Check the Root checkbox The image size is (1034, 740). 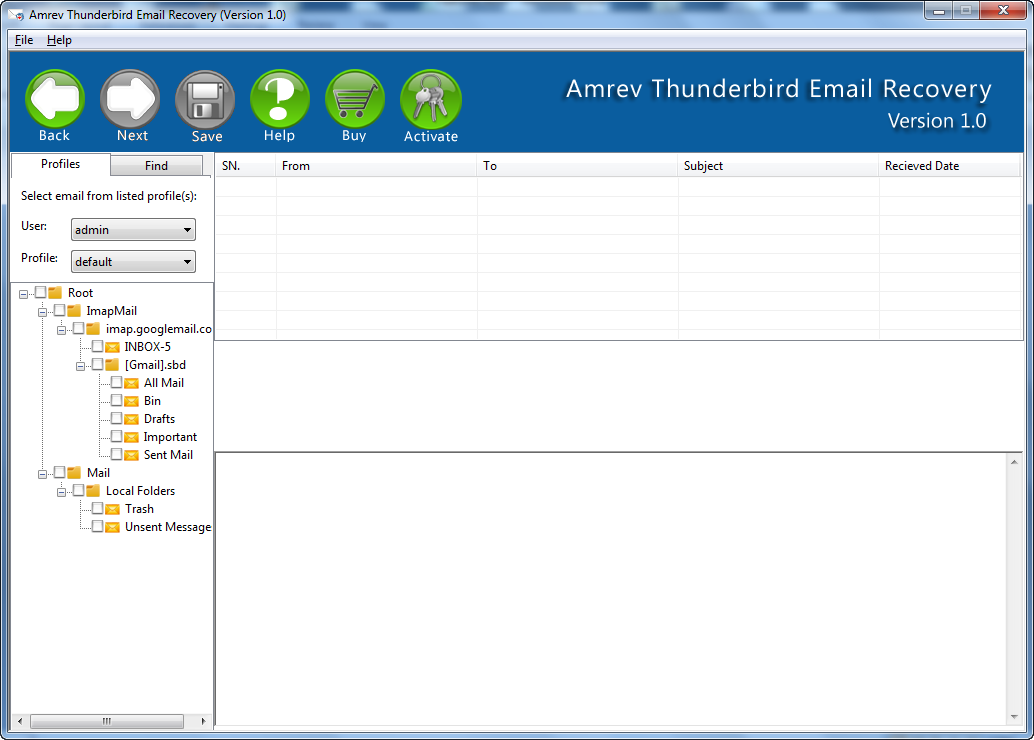40,292
